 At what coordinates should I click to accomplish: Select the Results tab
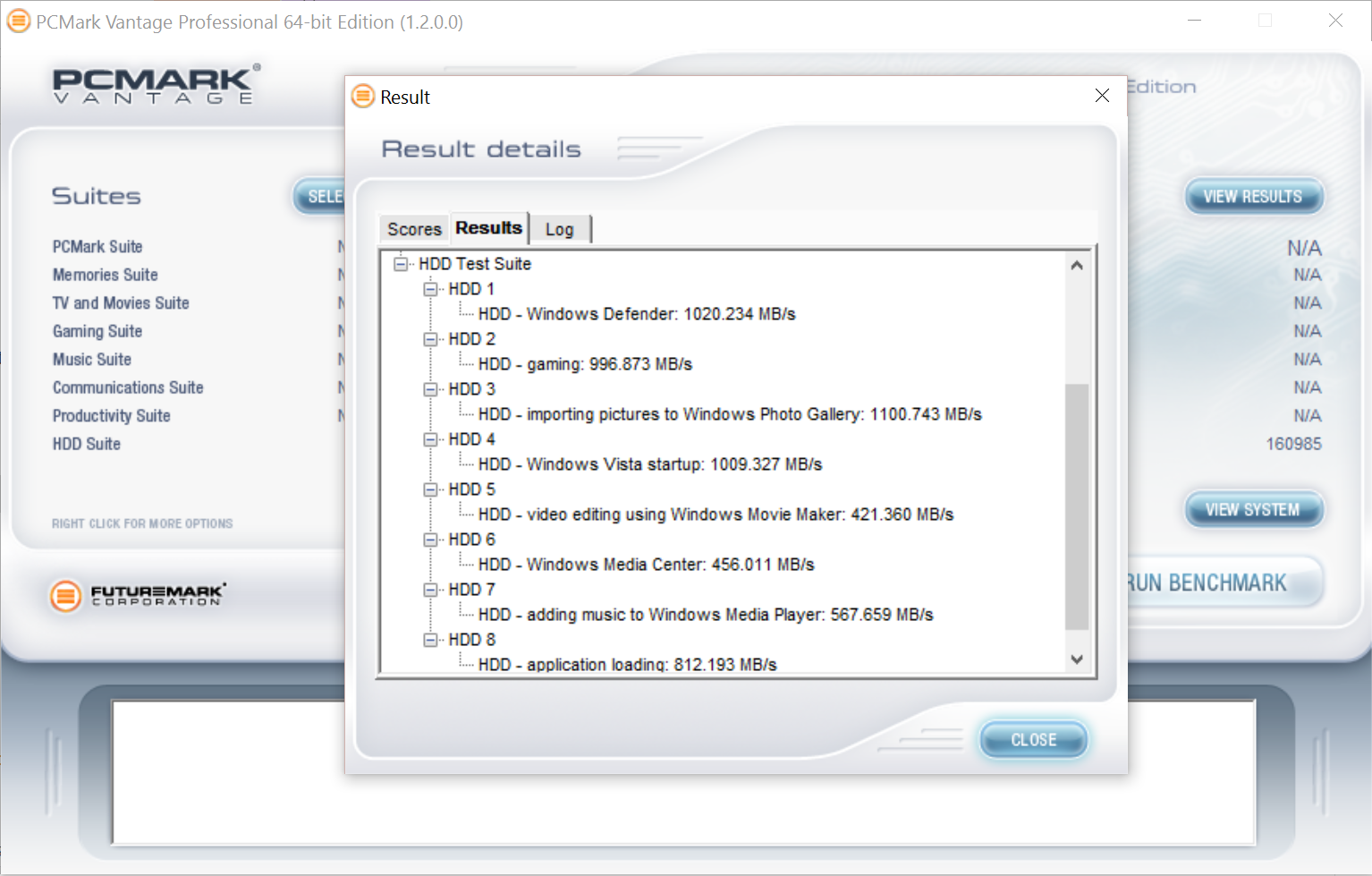(x=488, y=228)
